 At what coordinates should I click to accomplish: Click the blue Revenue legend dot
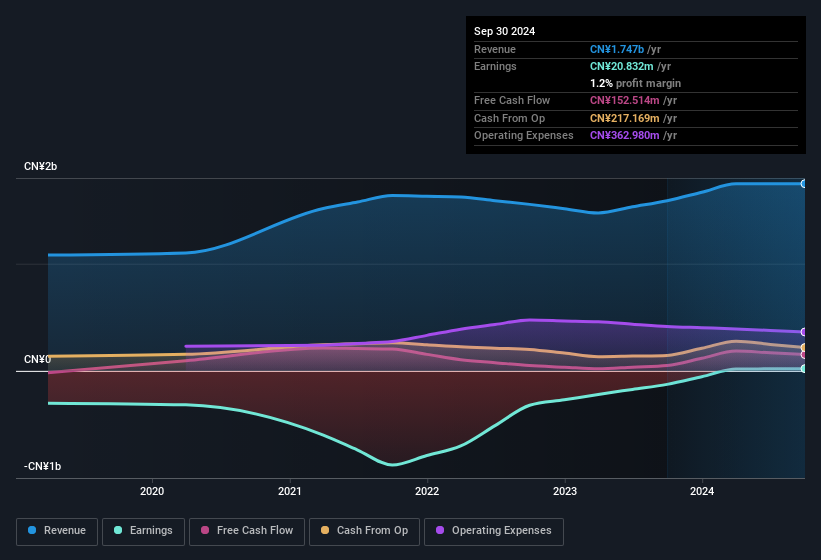click(x=33, y=531)
